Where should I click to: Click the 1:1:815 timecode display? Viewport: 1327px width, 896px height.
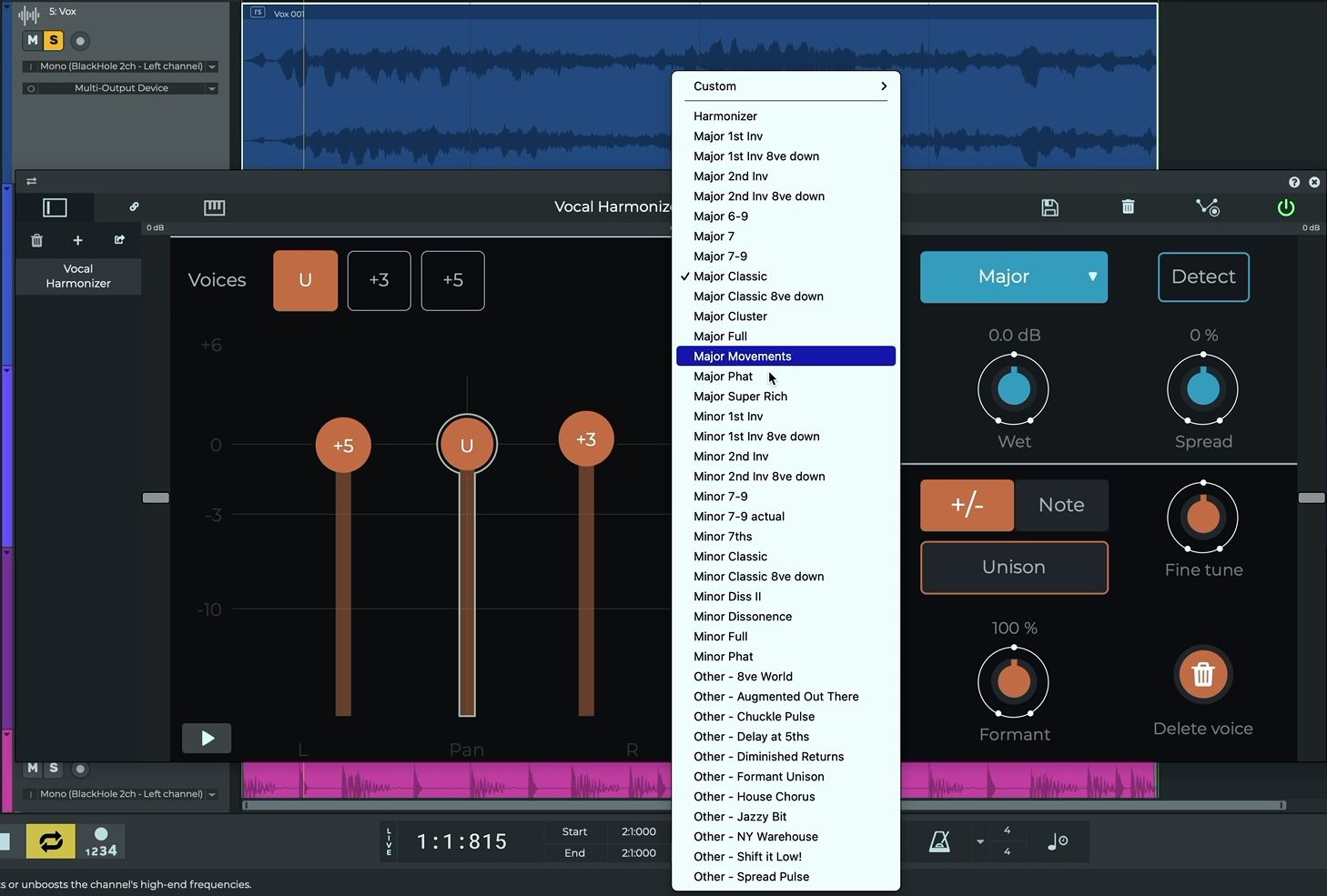click(x=462, y=842)
